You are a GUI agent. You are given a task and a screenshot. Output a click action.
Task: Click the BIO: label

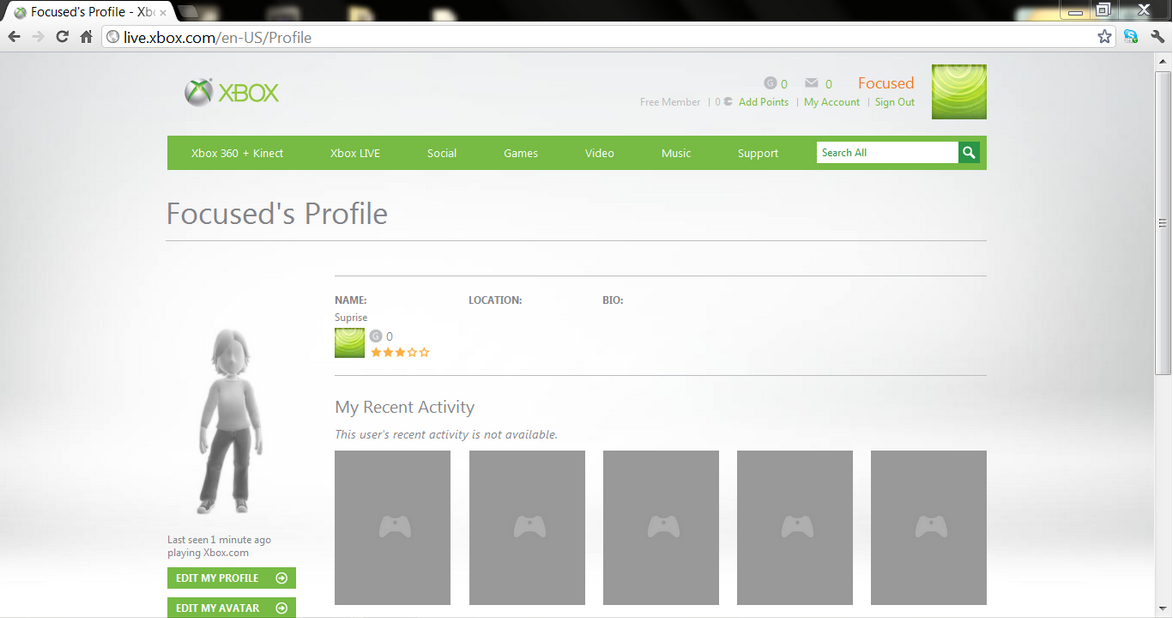coord(613,300)
